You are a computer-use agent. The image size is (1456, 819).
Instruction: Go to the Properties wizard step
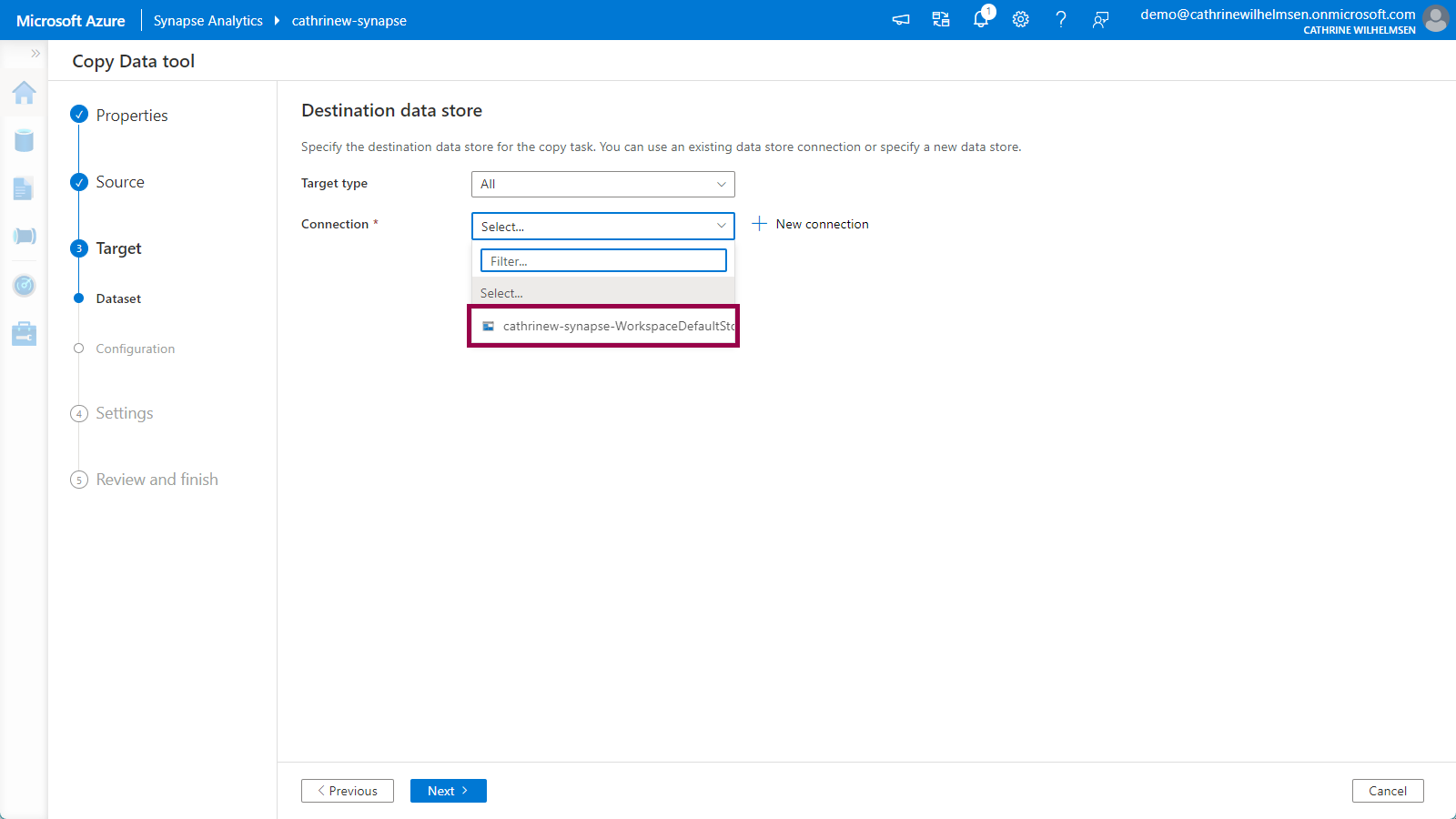pyautogui.click(x=132, y=116)
